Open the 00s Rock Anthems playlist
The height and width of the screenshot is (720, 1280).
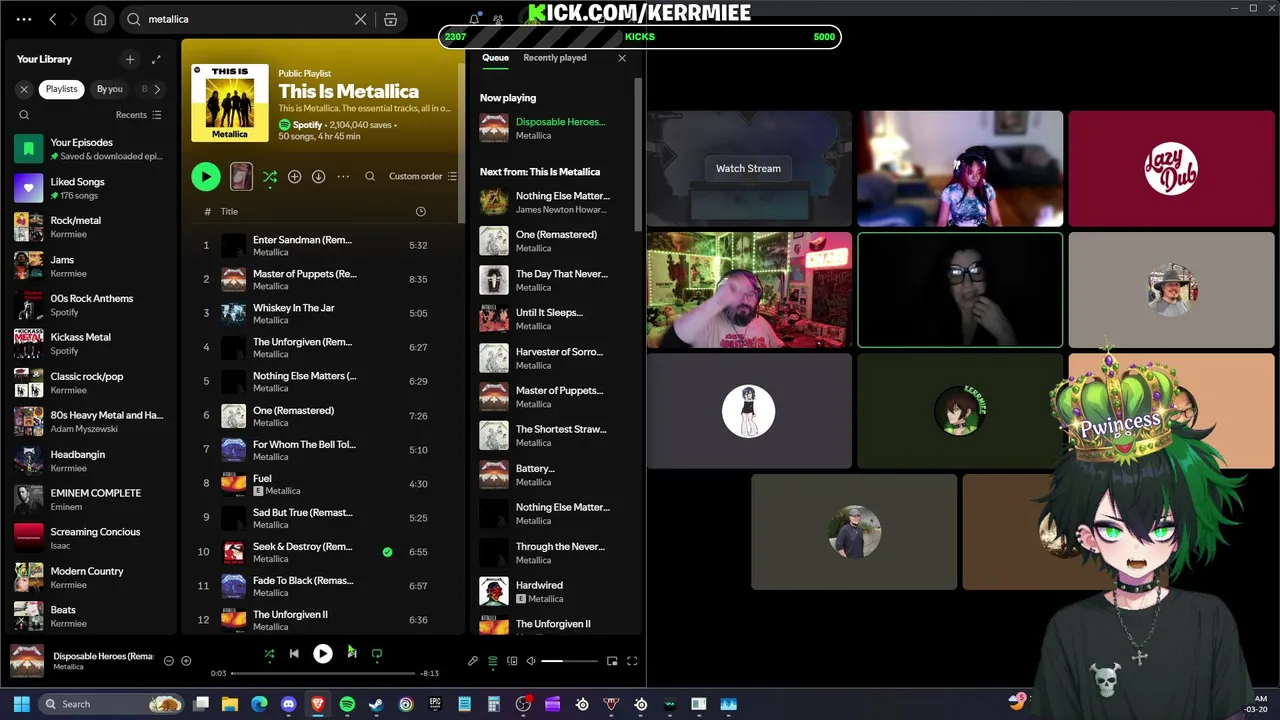90,305
